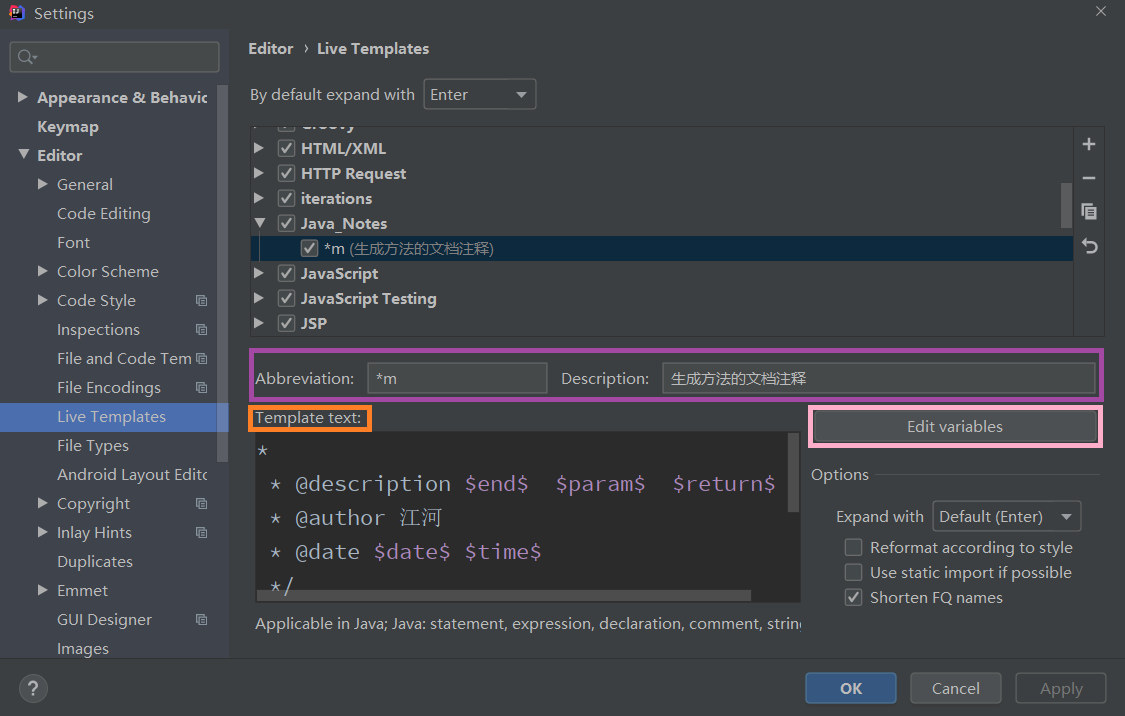The width and height of the screenshot is (1125, 716).
Task: Apply the changes with the Apply button
Action: point(1060,688)
